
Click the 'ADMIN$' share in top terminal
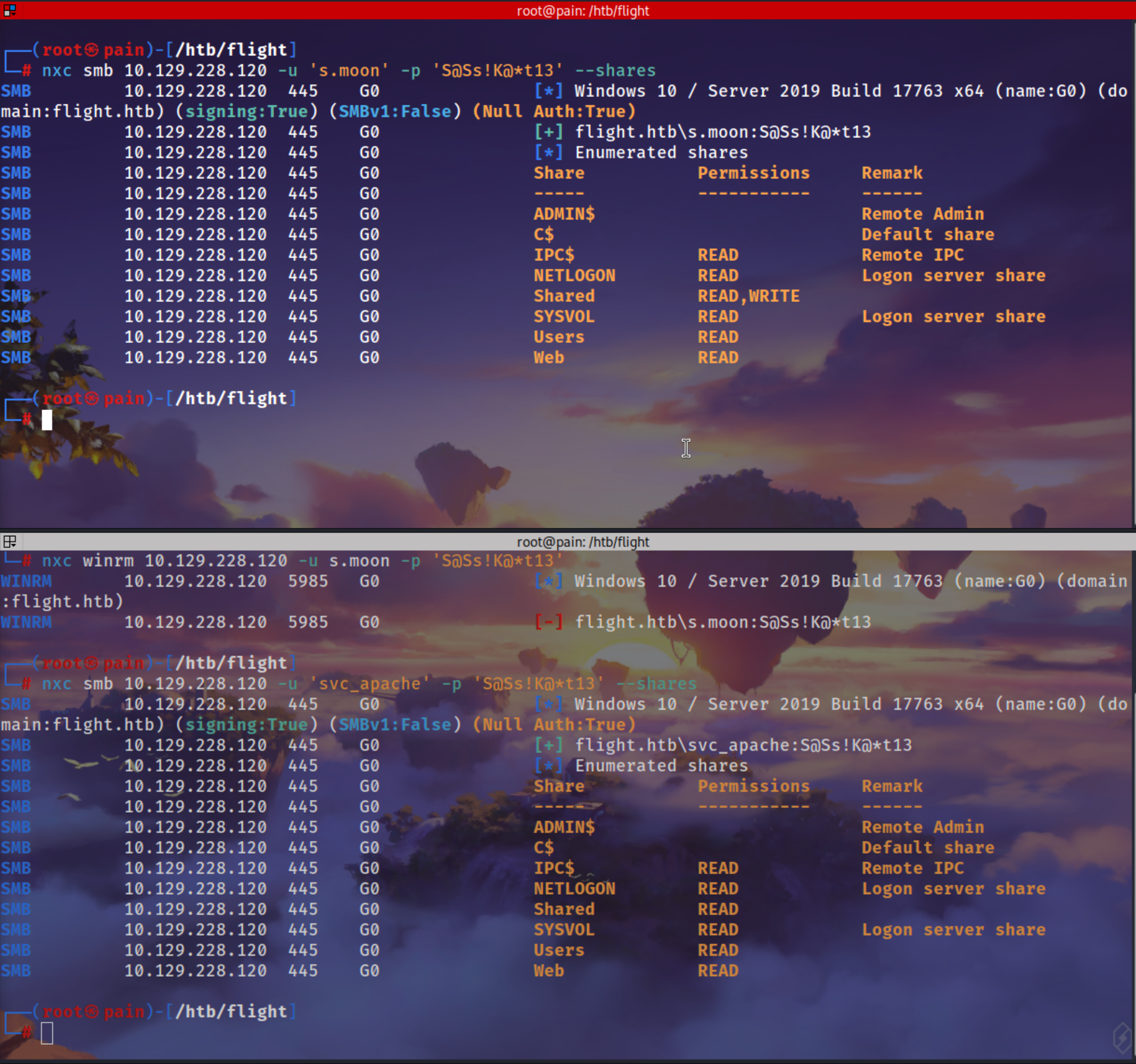point(564,214)
